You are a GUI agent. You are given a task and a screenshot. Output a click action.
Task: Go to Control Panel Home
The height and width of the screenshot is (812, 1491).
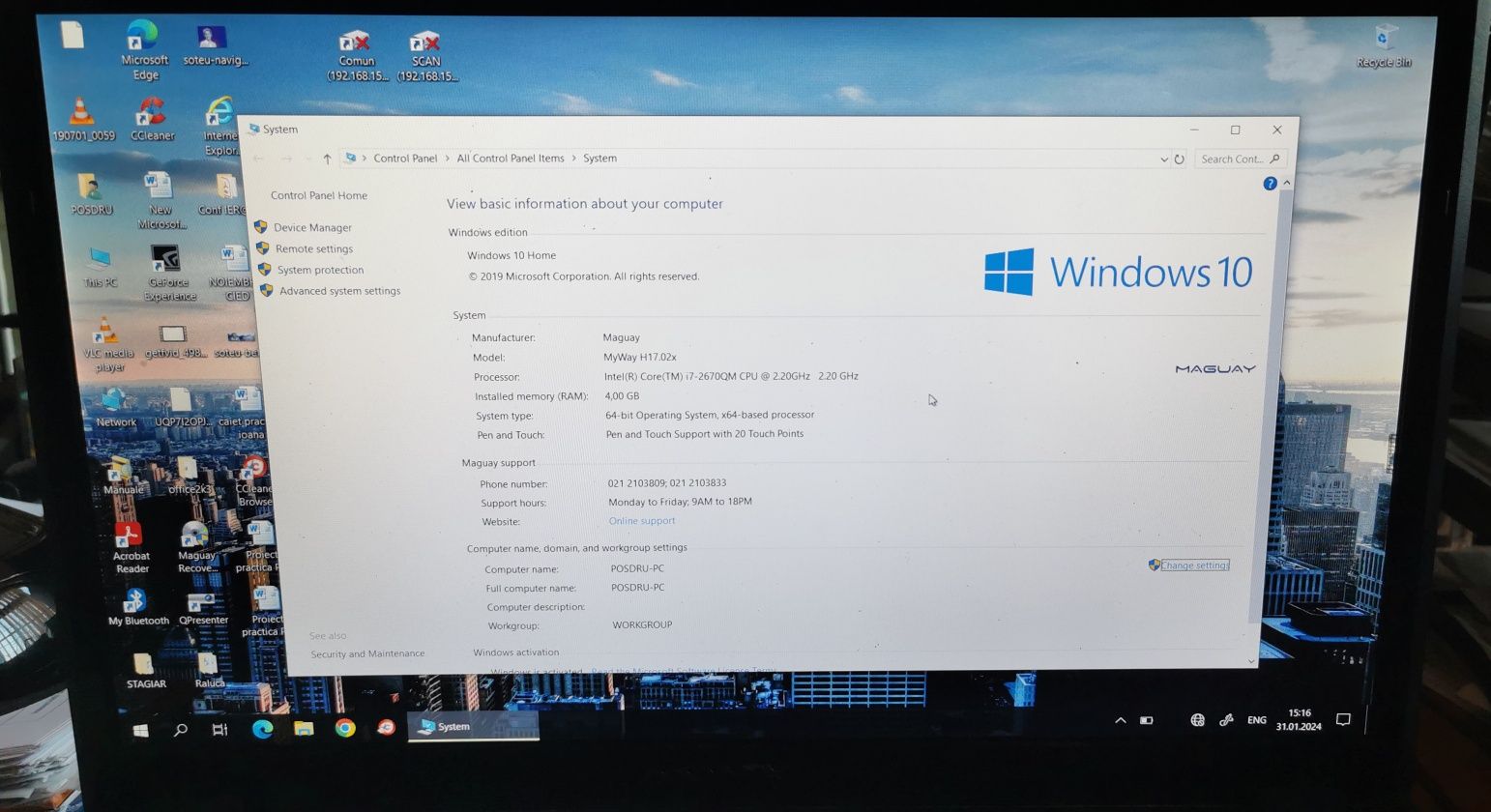click(x=319, y=195)
